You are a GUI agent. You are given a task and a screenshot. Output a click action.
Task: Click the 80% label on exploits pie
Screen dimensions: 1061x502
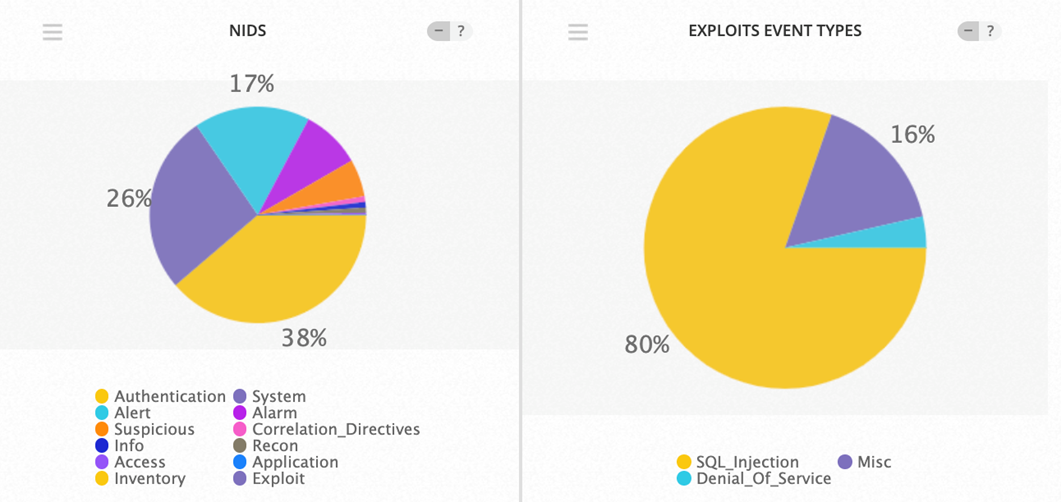point(647,345)
